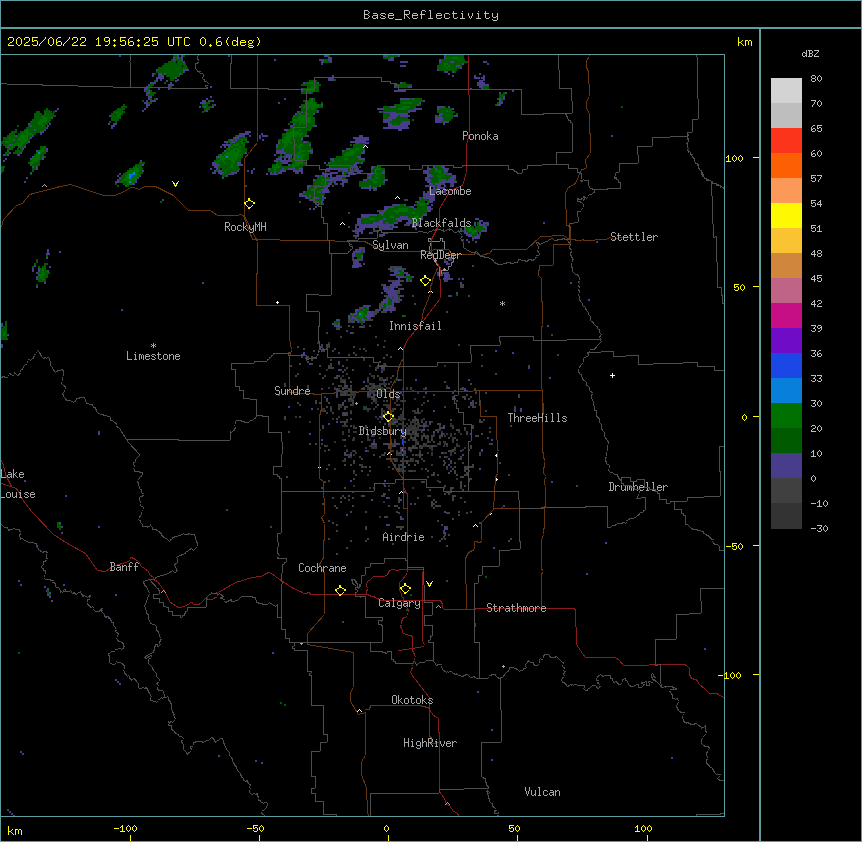
Task: Click the RockyMH label
Action: click(245, 227)
